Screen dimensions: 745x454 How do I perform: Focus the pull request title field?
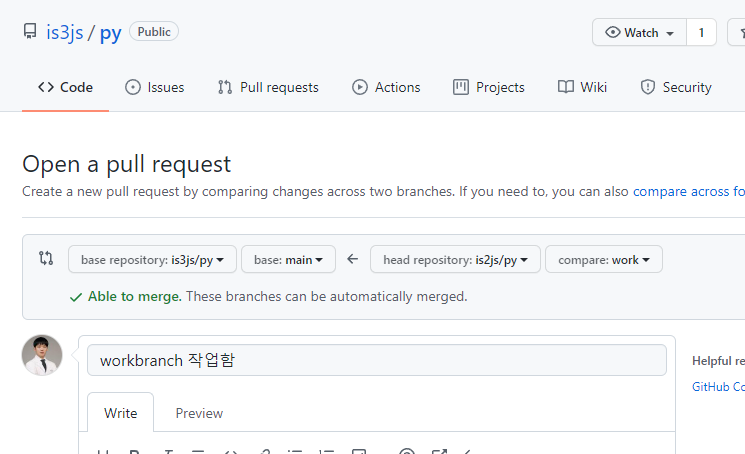(x=377, y=360)
